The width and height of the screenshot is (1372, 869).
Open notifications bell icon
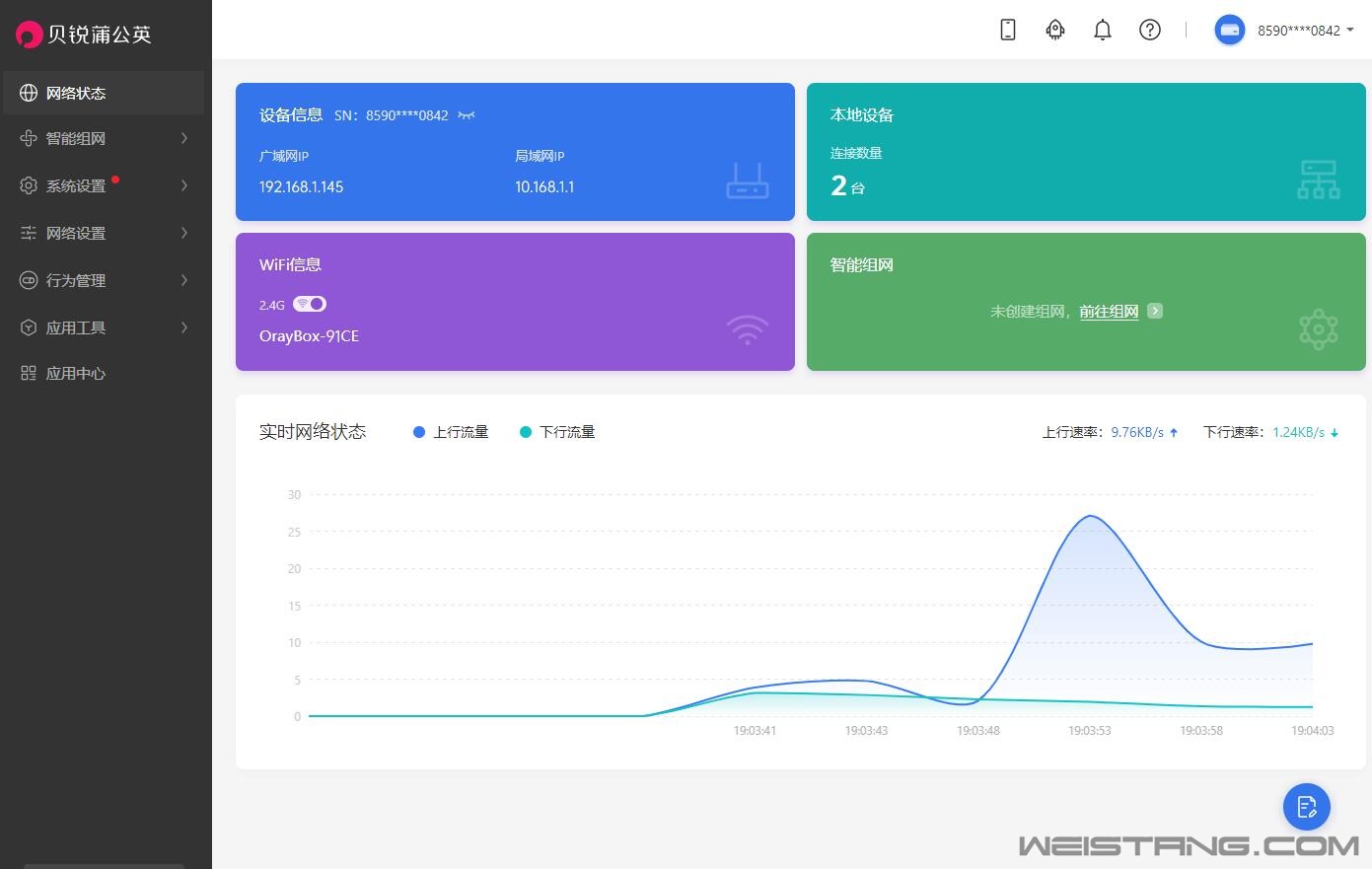click(1103, 30)
